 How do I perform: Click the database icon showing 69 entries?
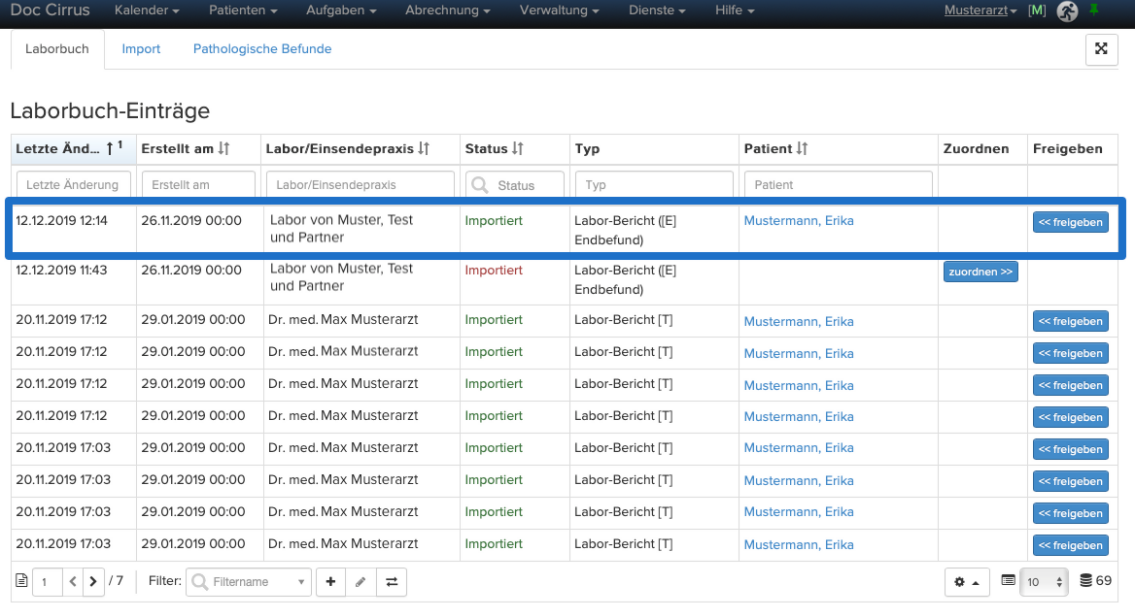[1086, 580]
